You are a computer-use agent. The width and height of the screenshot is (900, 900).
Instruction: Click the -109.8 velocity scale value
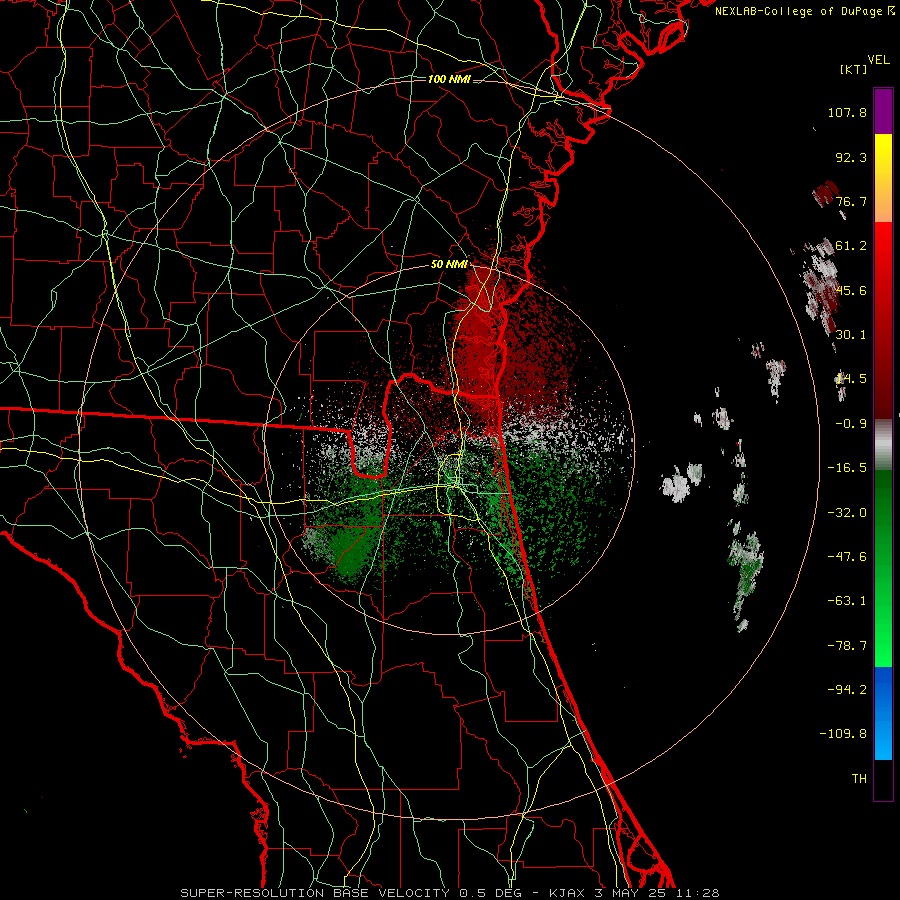[x=843, y=734]
